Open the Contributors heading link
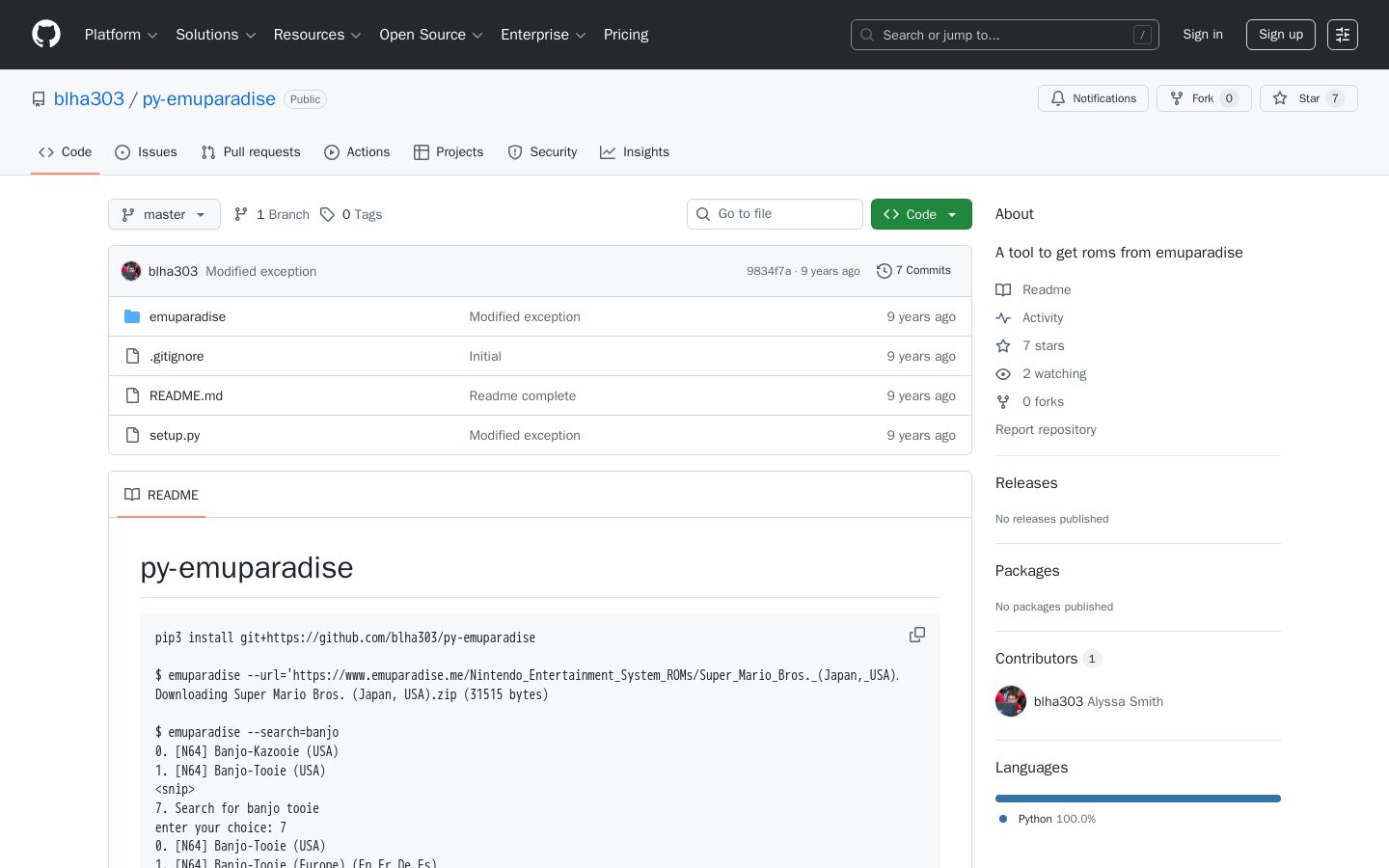The height and width of the screenshot is (868, 1389). tap(1049, 659)
